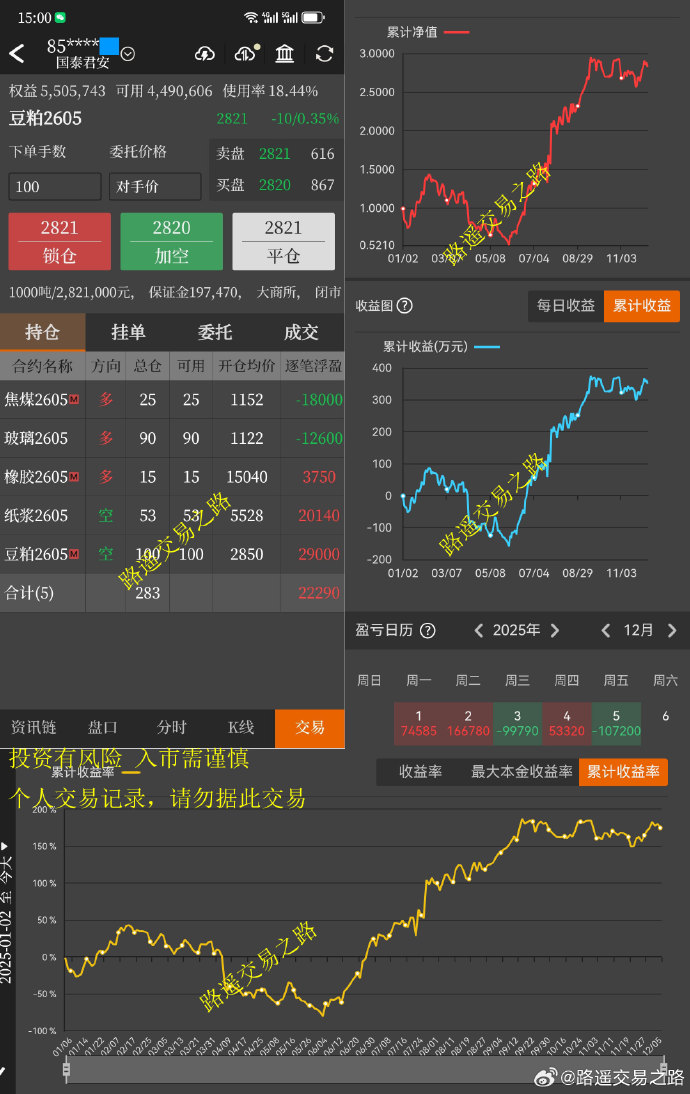Open the bank transfer icon
The image size is (690, 1094).
point(285,54)
